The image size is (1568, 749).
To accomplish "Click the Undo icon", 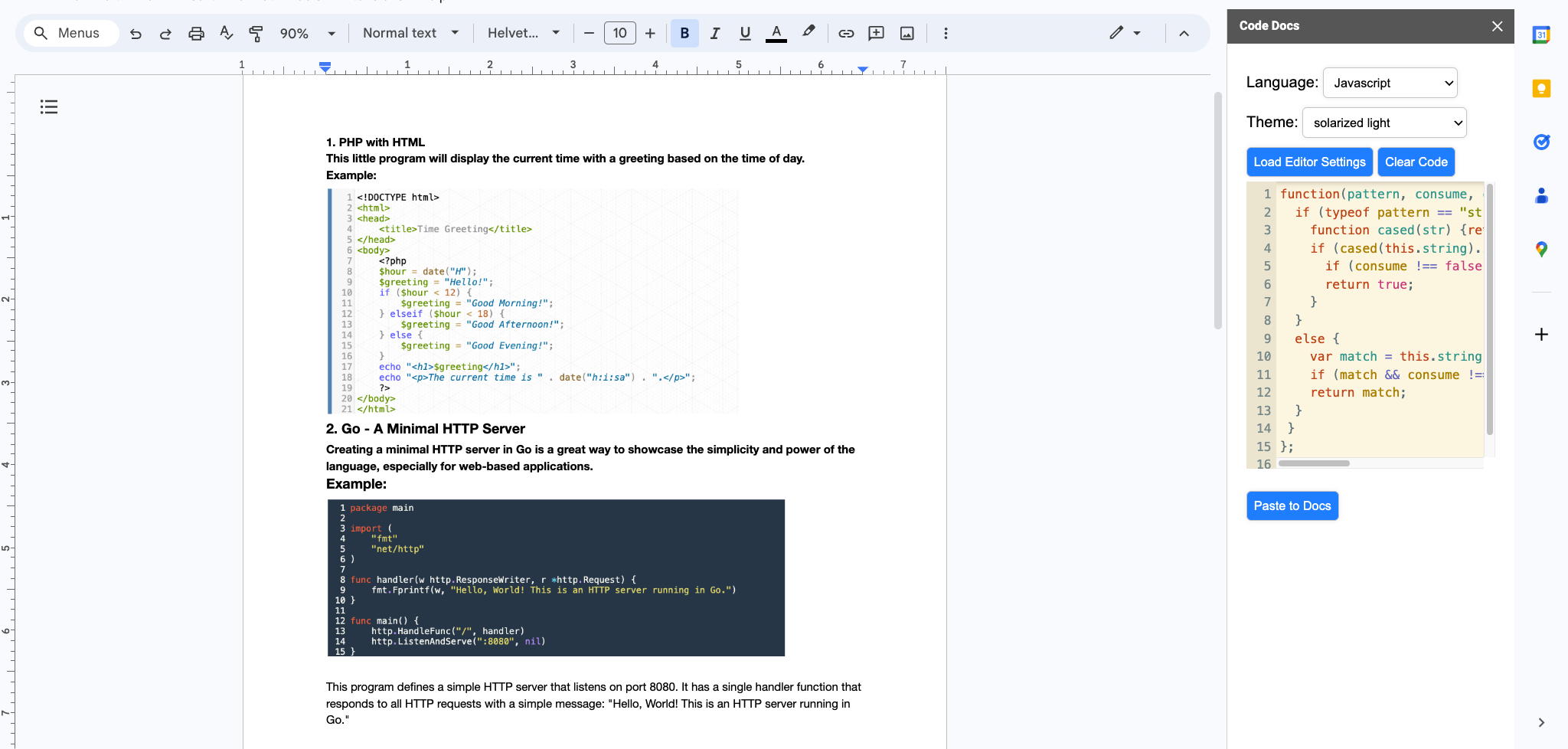I will 136,33.
